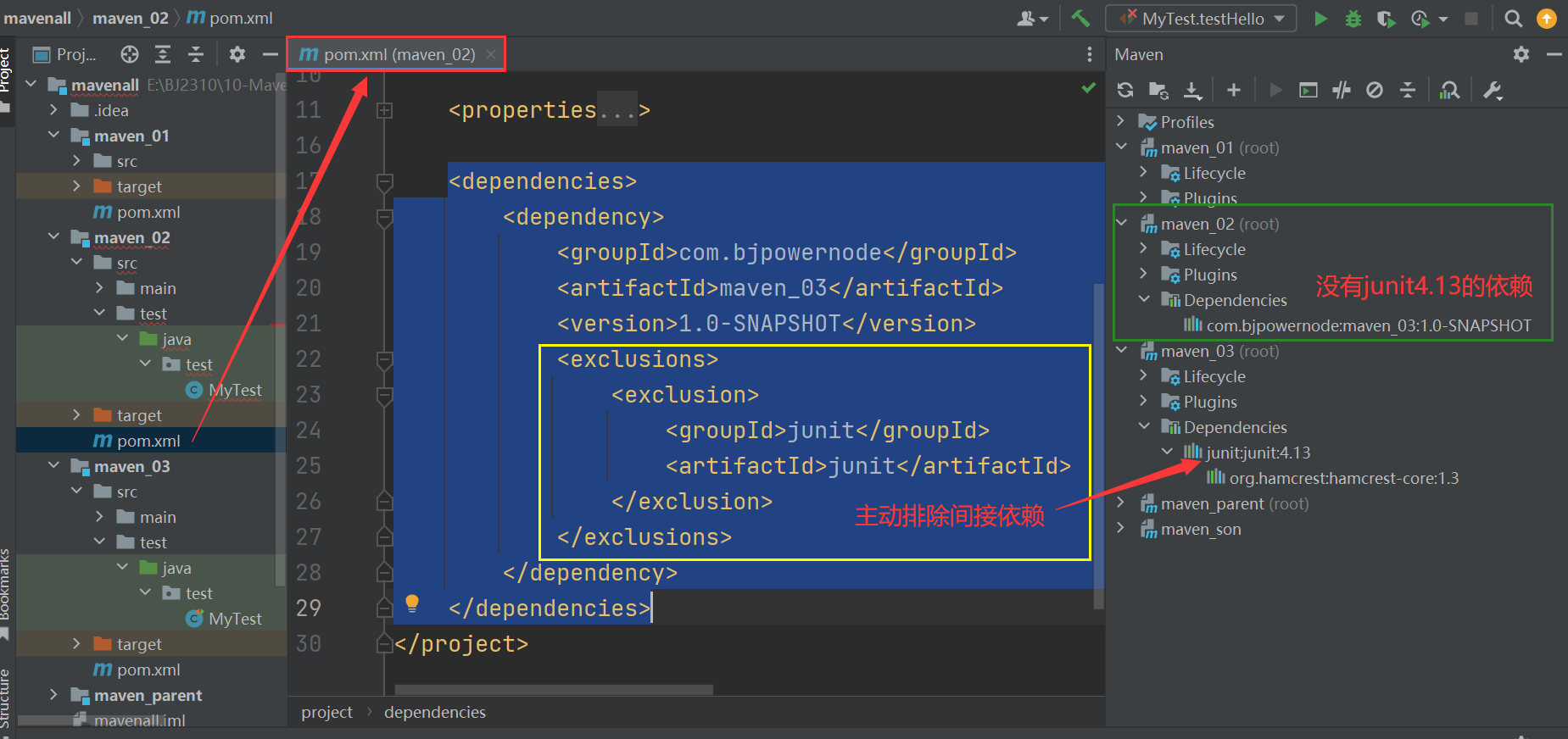The image size is (1568, 739).
Task: Open Maven panel gear options
Action: (x=1521, y=54)
